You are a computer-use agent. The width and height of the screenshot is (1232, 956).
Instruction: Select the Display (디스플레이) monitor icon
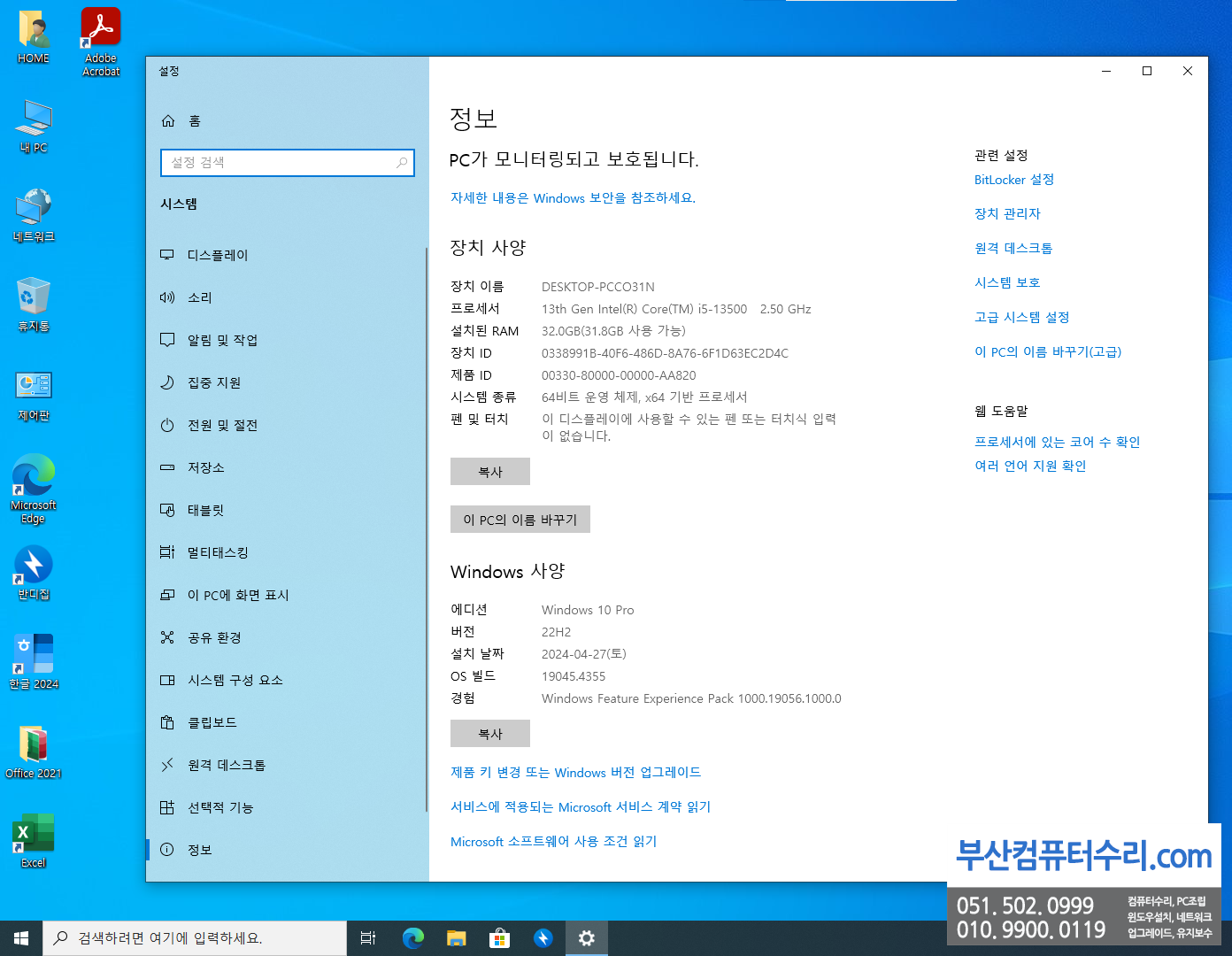tap(167, 255)
